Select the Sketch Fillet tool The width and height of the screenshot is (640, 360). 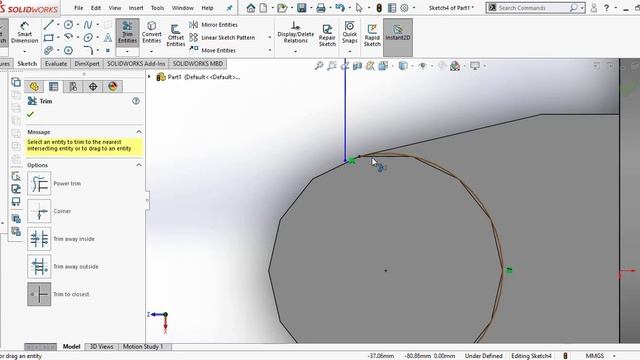tap(88, 51)
